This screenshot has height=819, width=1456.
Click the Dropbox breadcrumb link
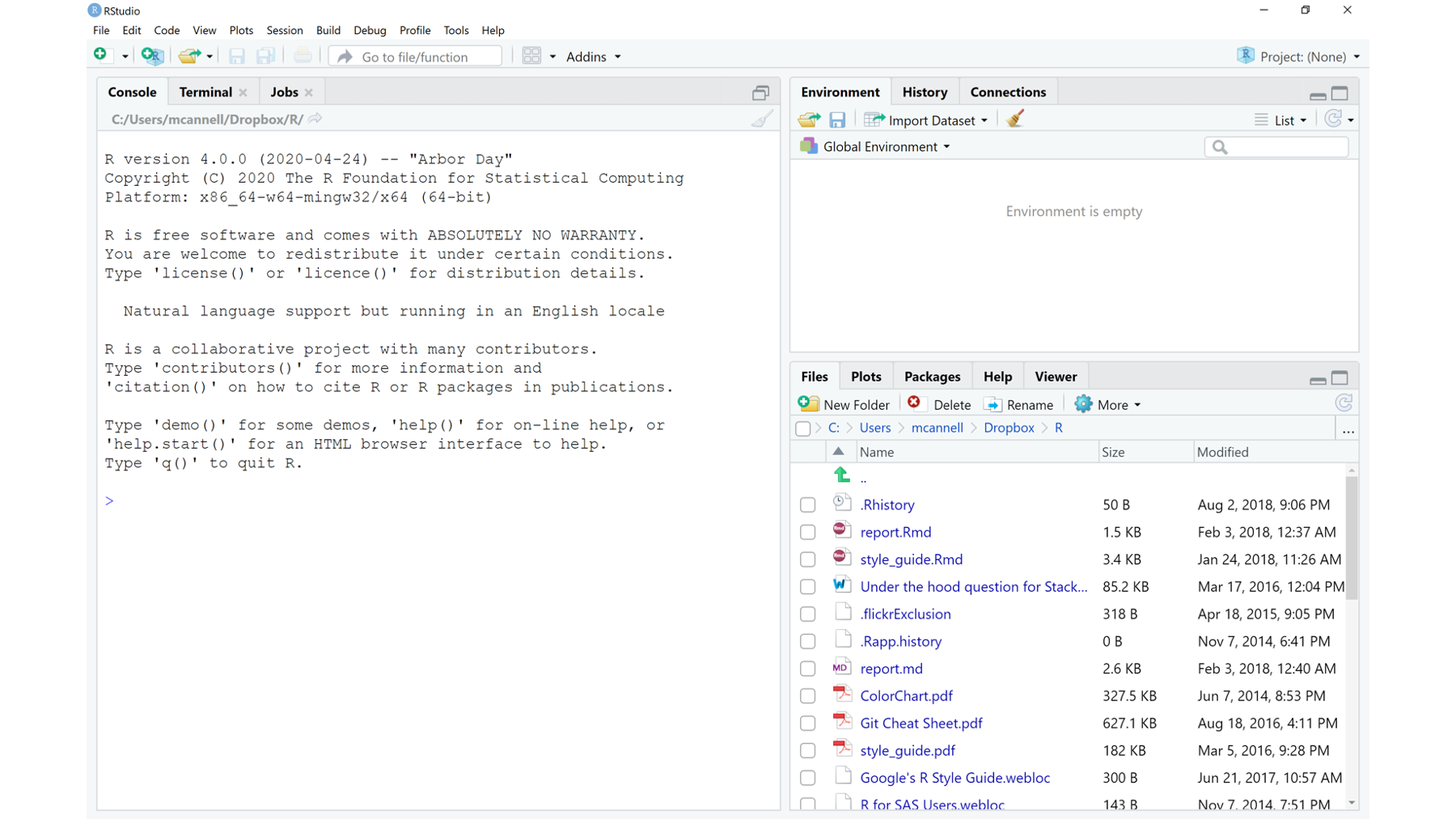tap(1009, 428)
